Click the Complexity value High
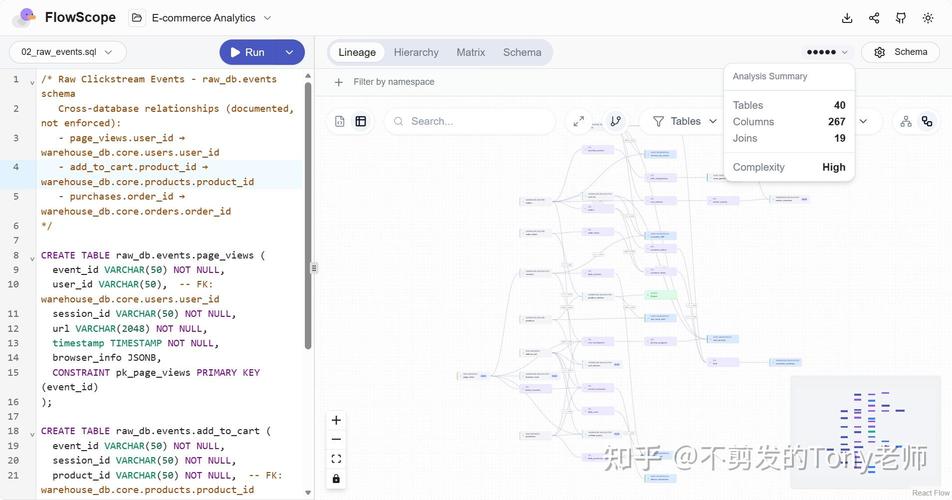 (834, 167)
